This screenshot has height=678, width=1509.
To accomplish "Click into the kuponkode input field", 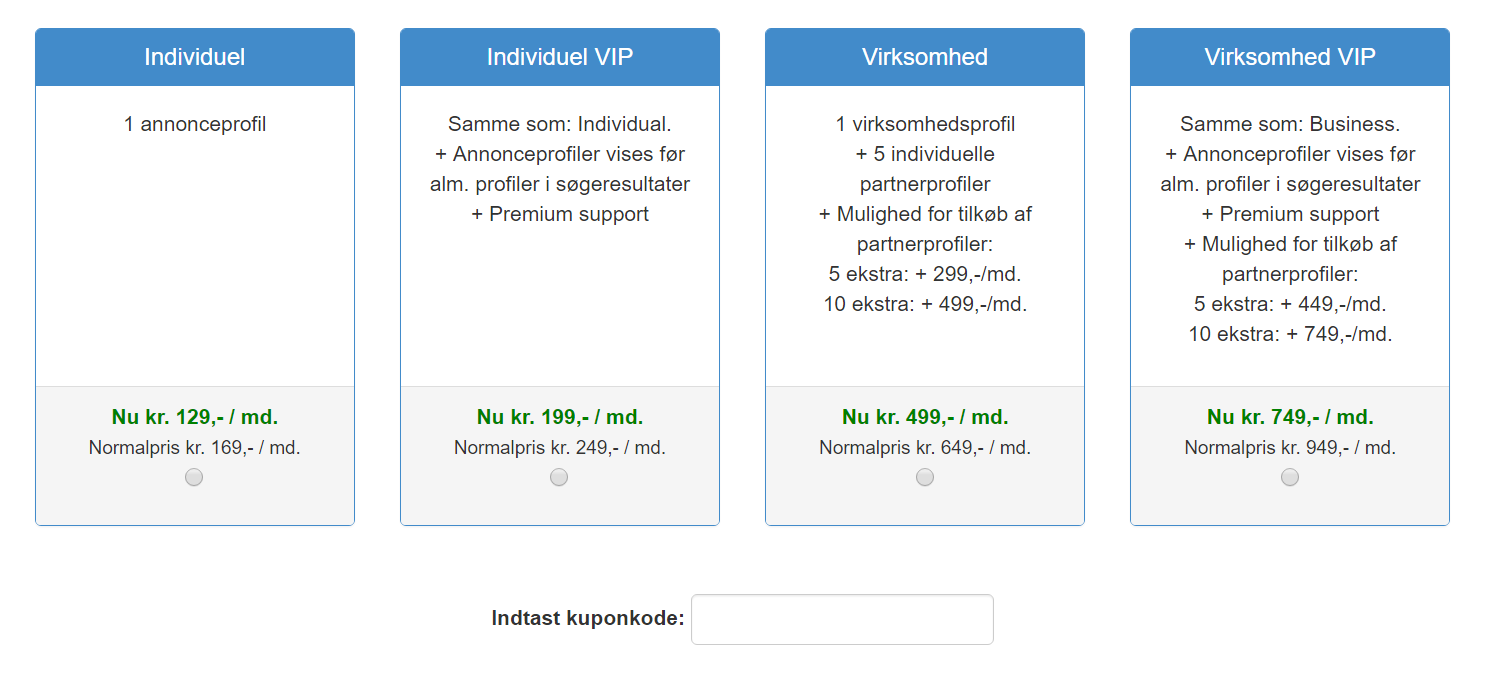I will click(842, 620).
